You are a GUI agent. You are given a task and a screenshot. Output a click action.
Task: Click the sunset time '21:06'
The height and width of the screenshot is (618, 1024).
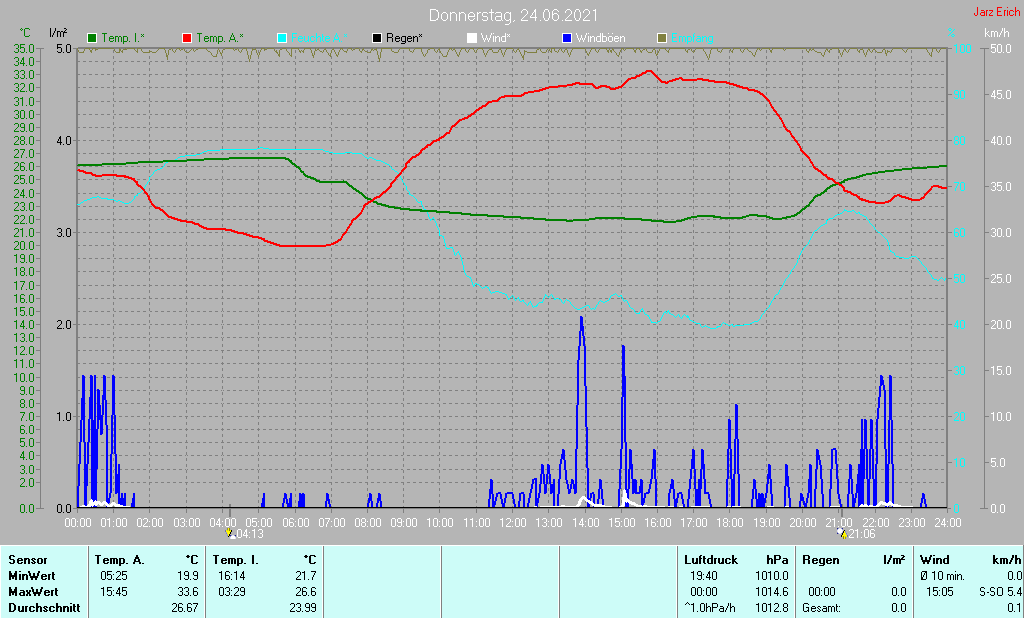click(x=861, y=534)
